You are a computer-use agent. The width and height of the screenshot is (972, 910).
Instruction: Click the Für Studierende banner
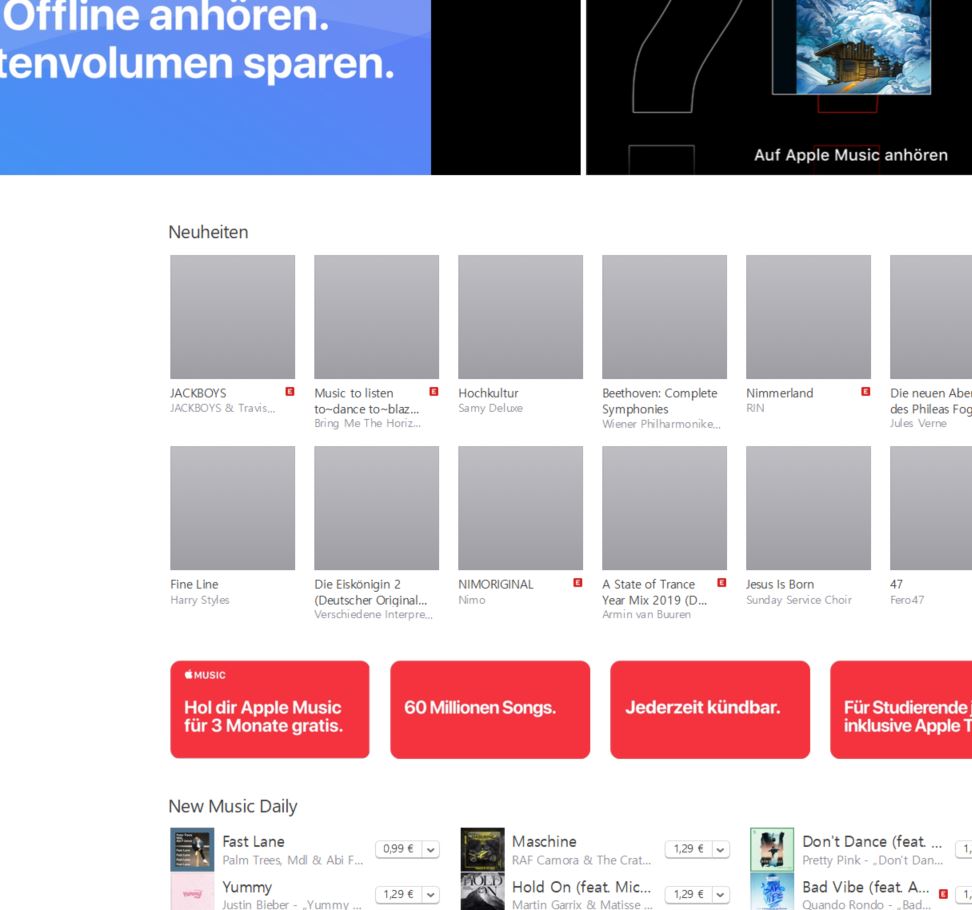(901, 709)
